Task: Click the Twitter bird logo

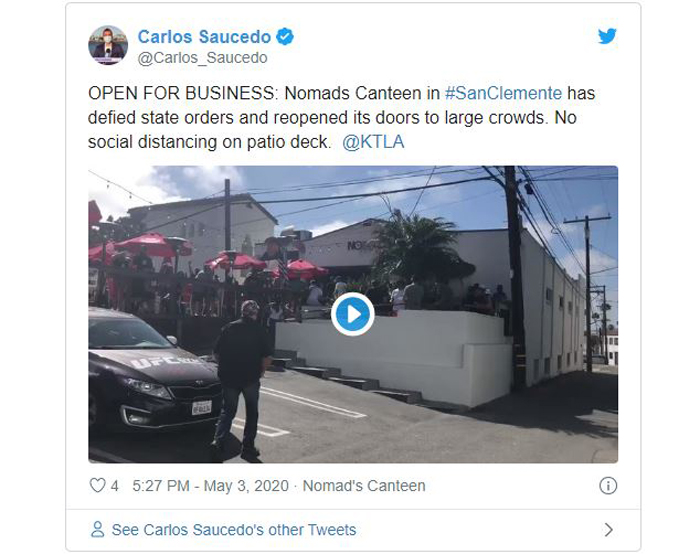Action: pos(607,36)
